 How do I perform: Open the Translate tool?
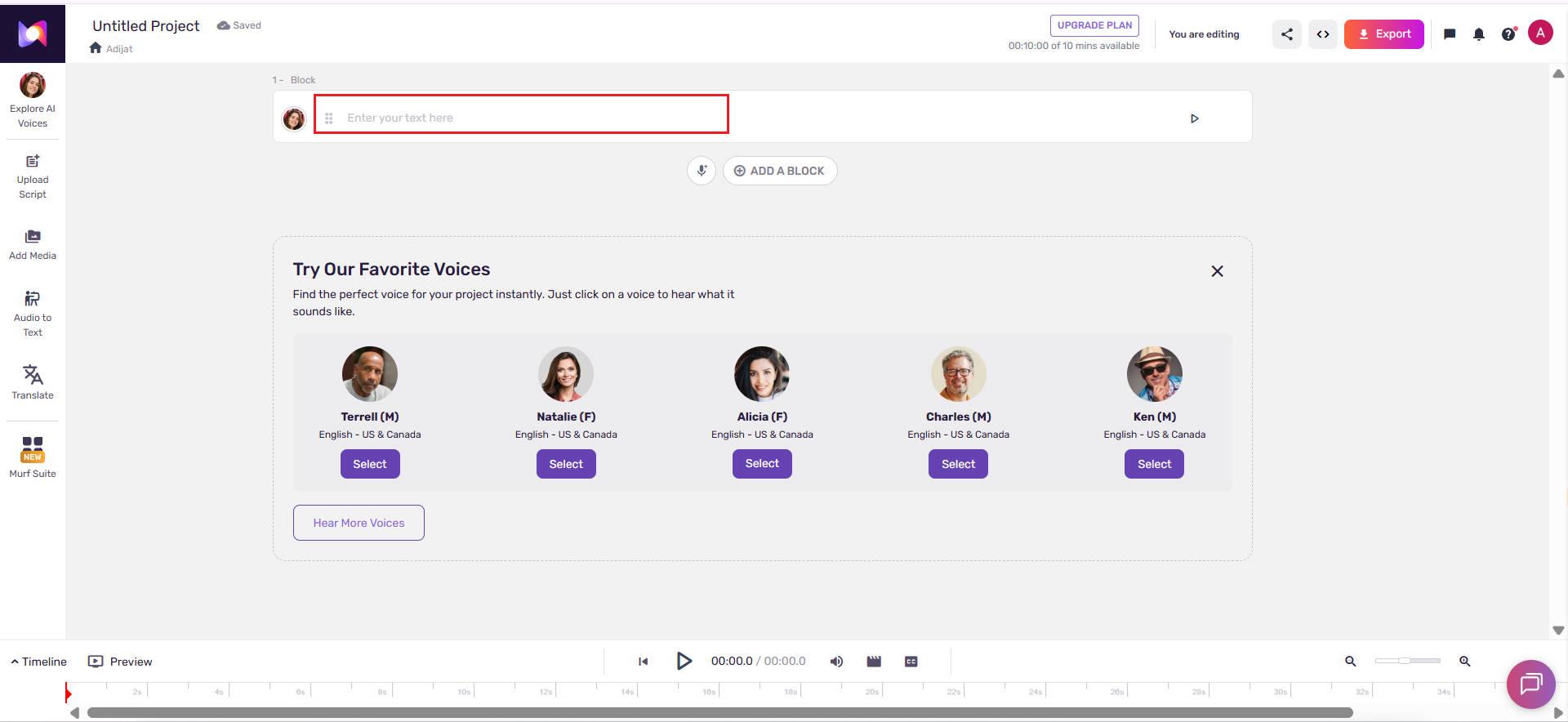tap(33, 382)
